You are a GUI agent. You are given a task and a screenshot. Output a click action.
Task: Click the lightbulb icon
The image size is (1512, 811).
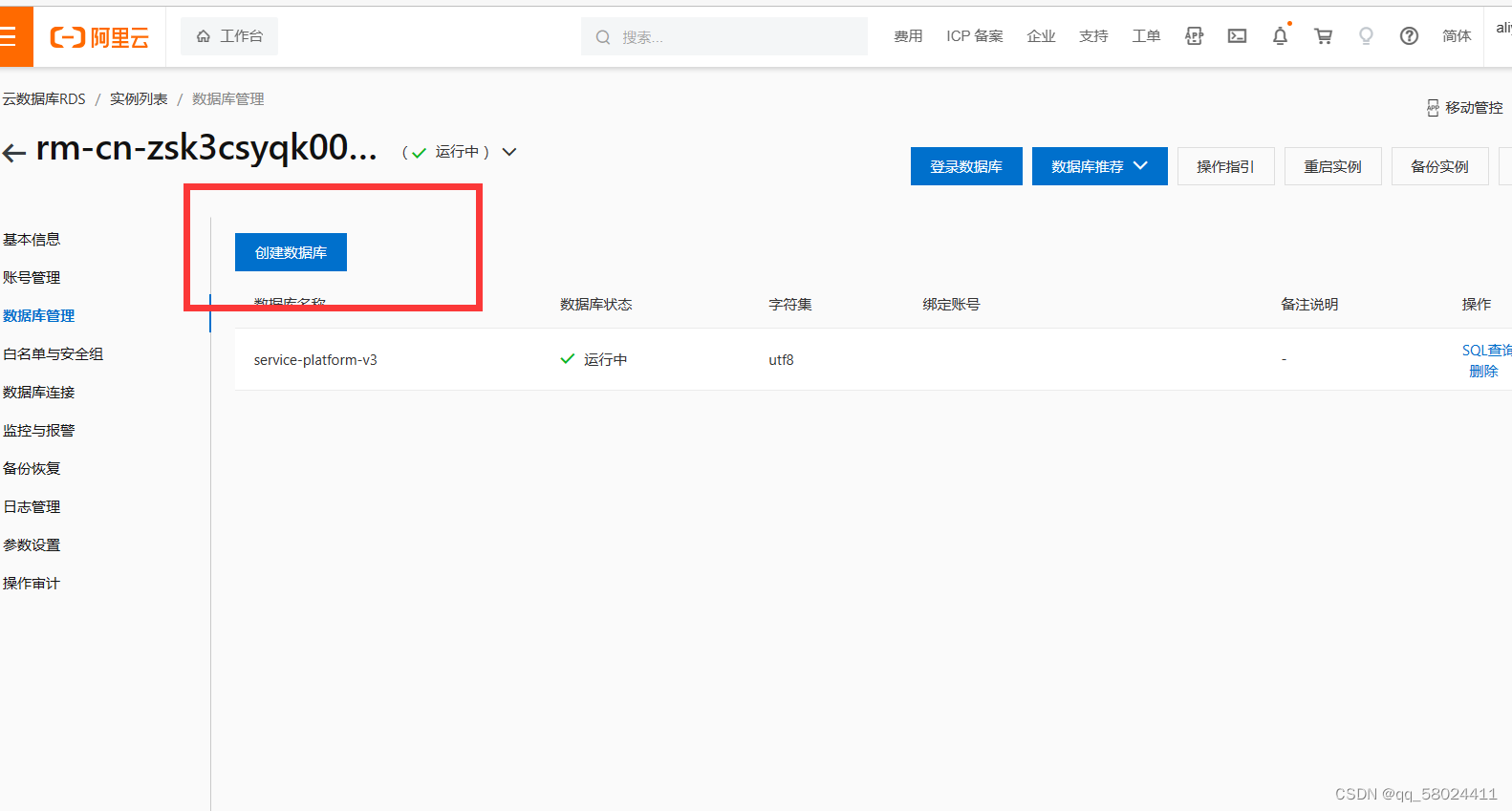pyautogui.click(x=1366, y=36)
